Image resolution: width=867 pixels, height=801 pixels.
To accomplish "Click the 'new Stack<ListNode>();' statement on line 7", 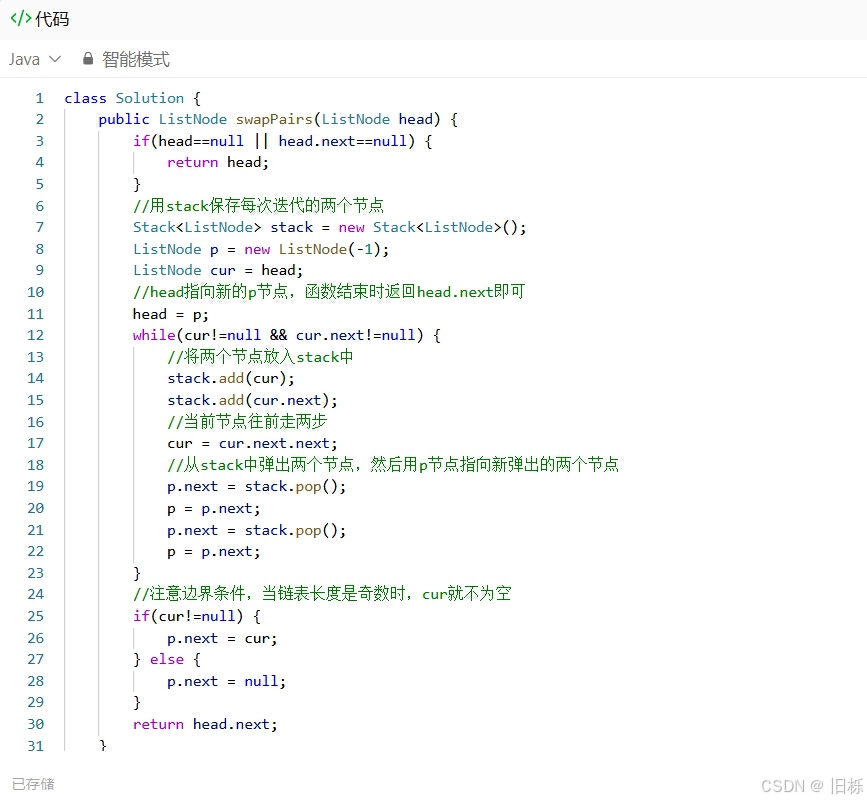I will coord(432,227).
